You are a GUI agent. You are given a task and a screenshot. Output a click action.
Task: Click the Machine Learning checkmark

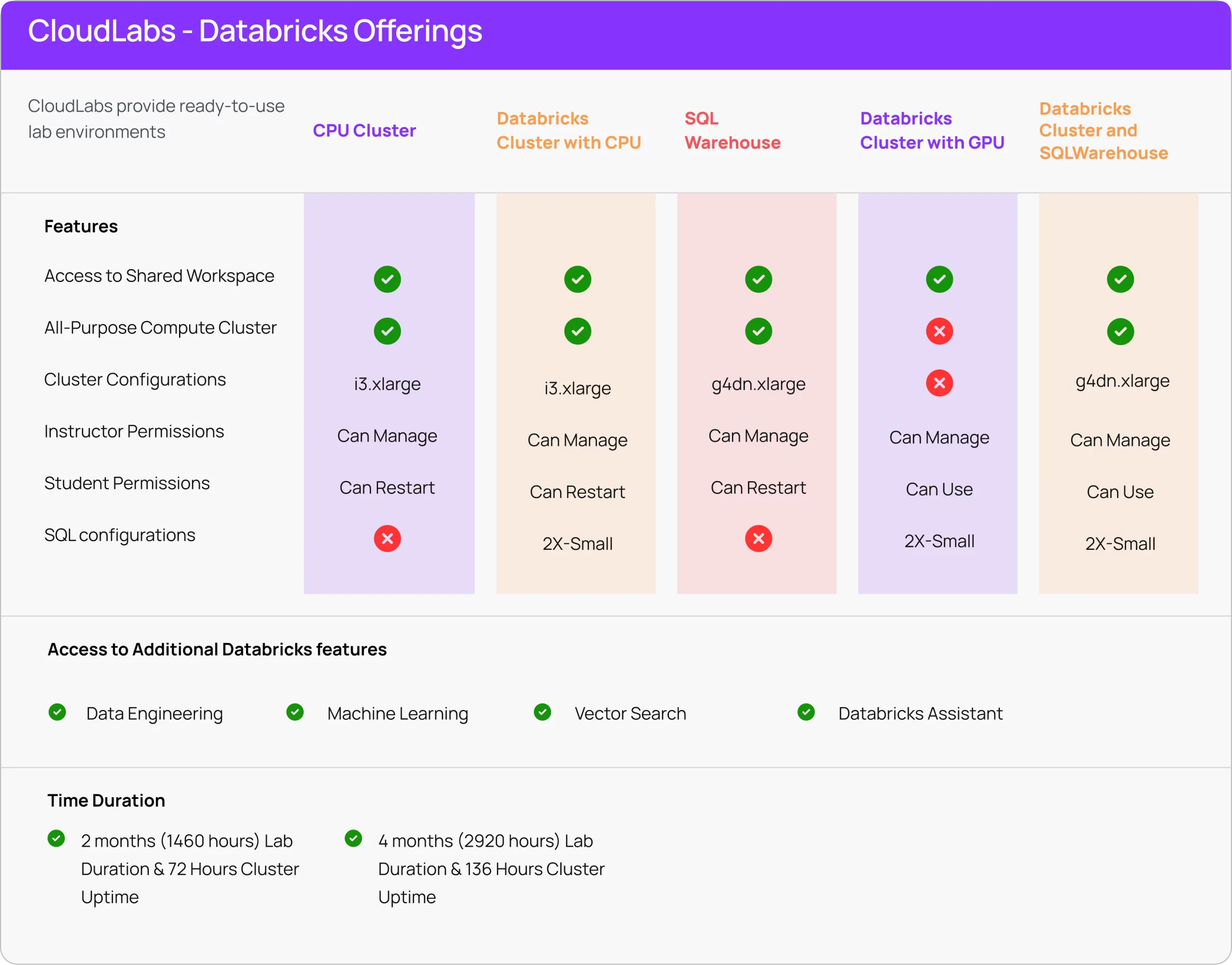click(x=295, y=712)
